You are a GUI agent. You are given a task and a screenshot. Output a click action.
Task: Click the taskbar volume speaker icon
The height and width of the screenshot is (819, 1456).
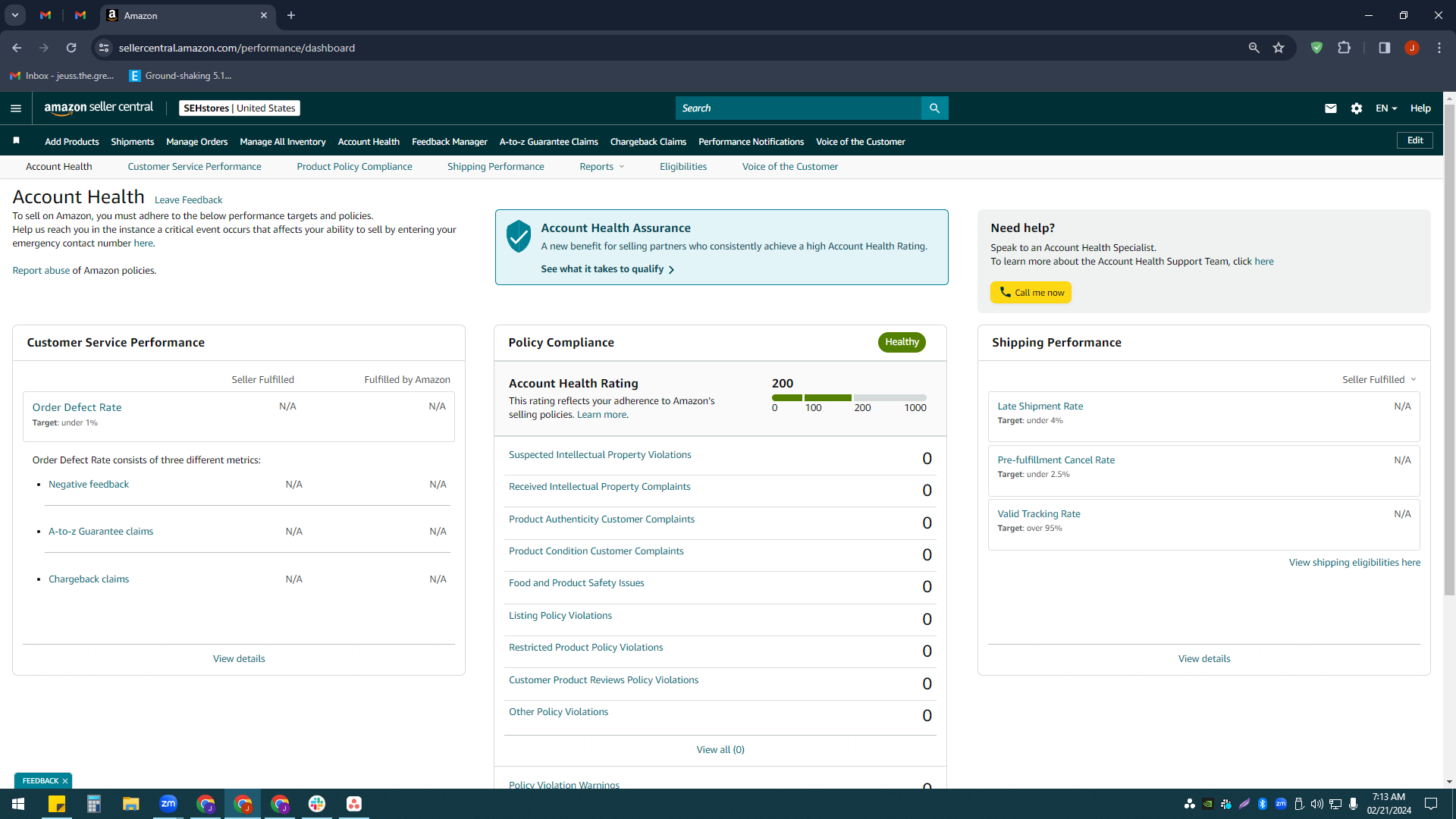click(x=1316, y=804)
